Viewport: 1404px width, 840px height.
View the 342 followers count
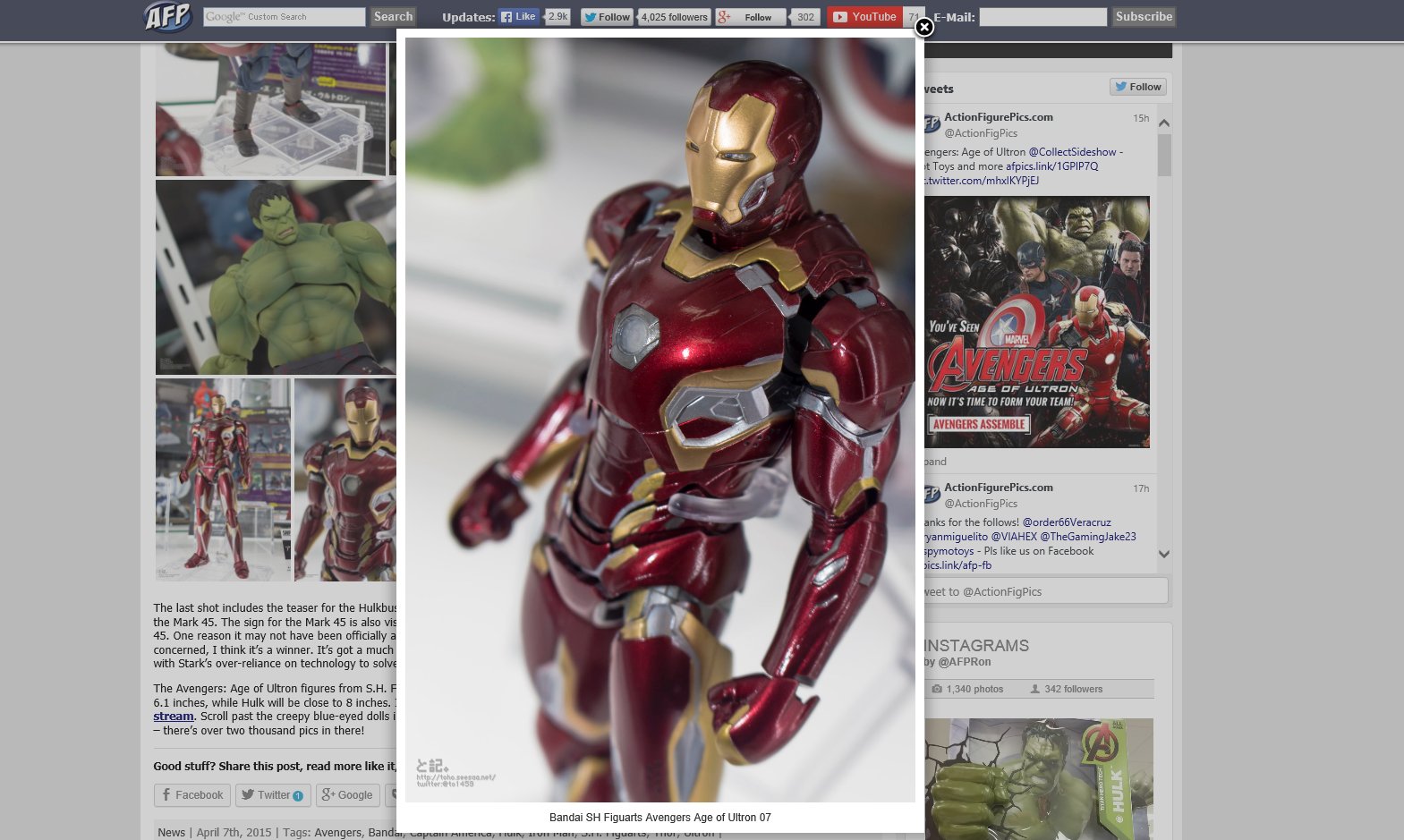pyautogui.click(x=1066, y=689)
